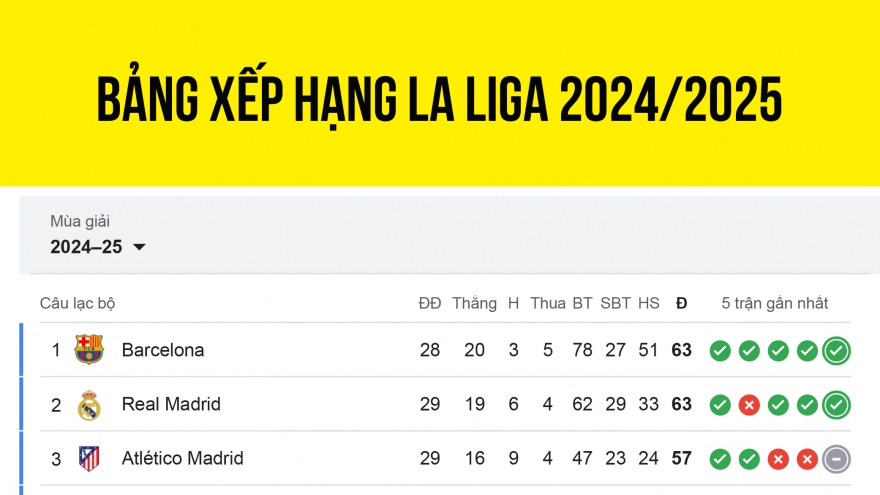Click Barcelona's latest match win icon
The width and height of the screenshot is (880, 495).
pos(836,351)
